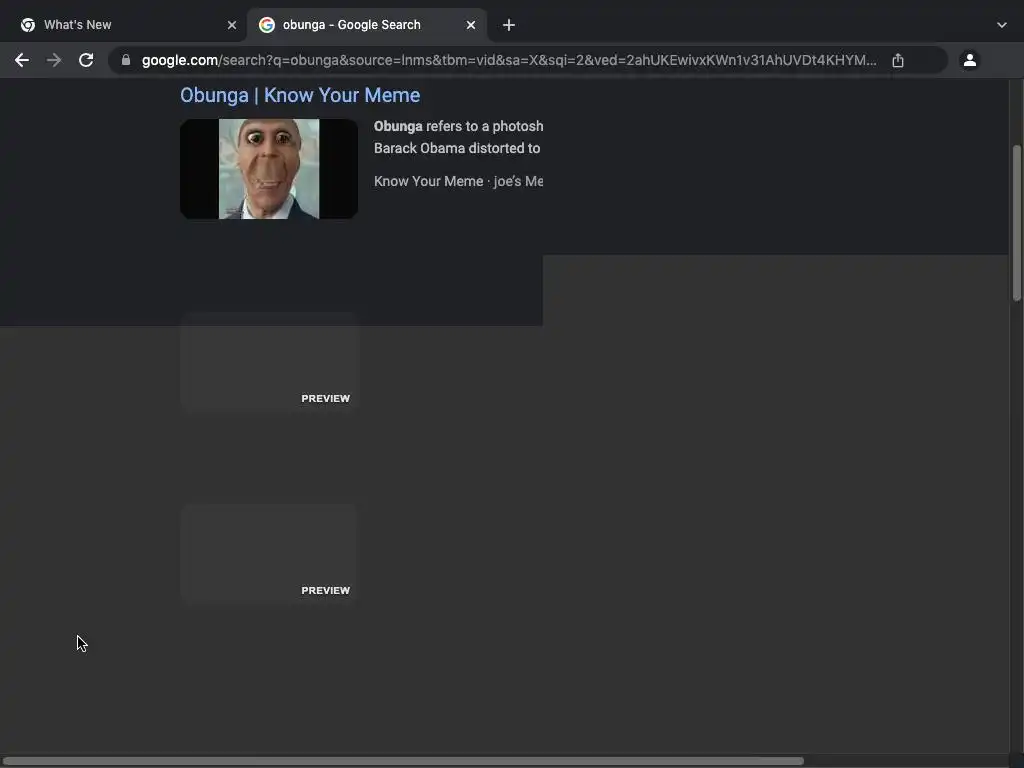Click the Chrome icon on What's New tab

(x=28, y=25)
